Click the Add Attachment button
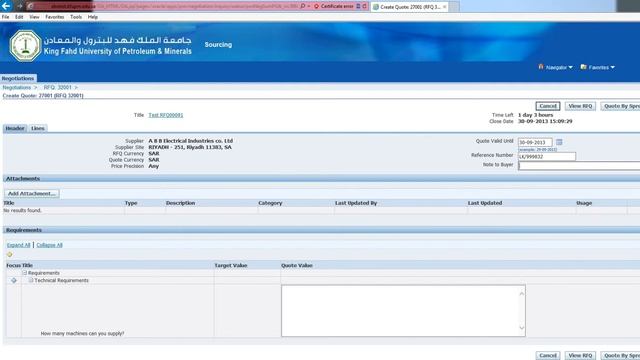This screenshot has width=640, height=360. click(x=32, y=193)
